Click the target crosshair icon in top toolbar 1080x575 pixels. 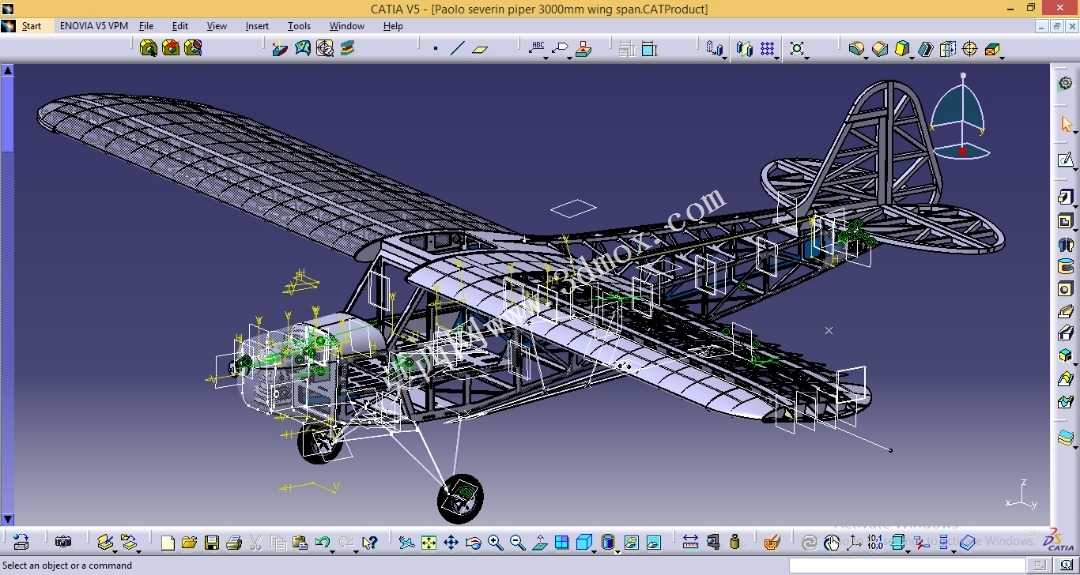[x=969, y=49]
